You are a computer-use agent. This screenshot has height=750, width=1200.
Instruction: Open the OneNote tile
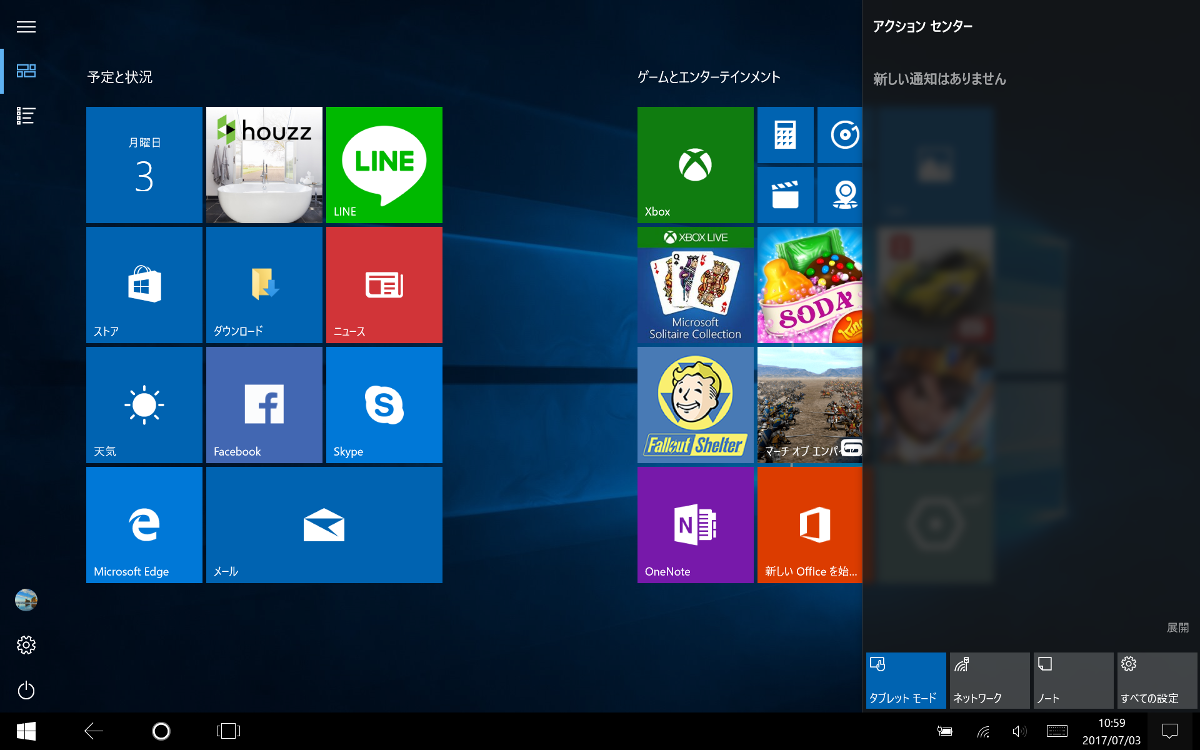[695, 525]
